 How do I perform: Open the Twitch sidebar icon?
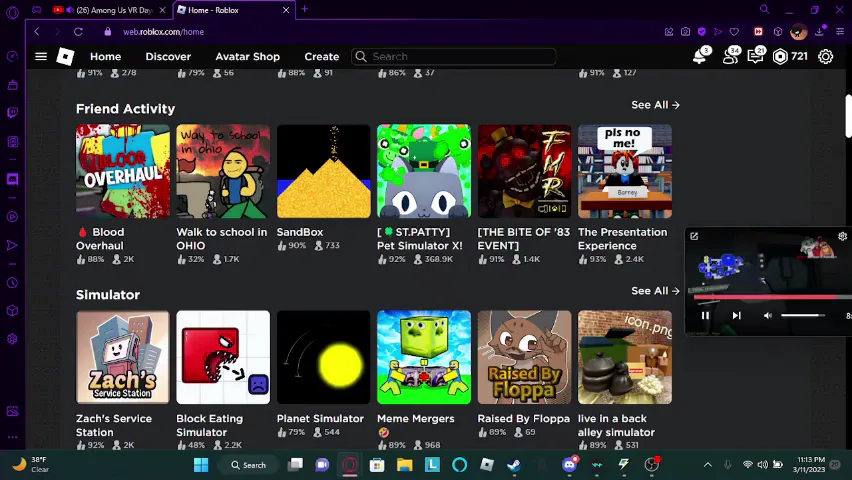(12, 113)
